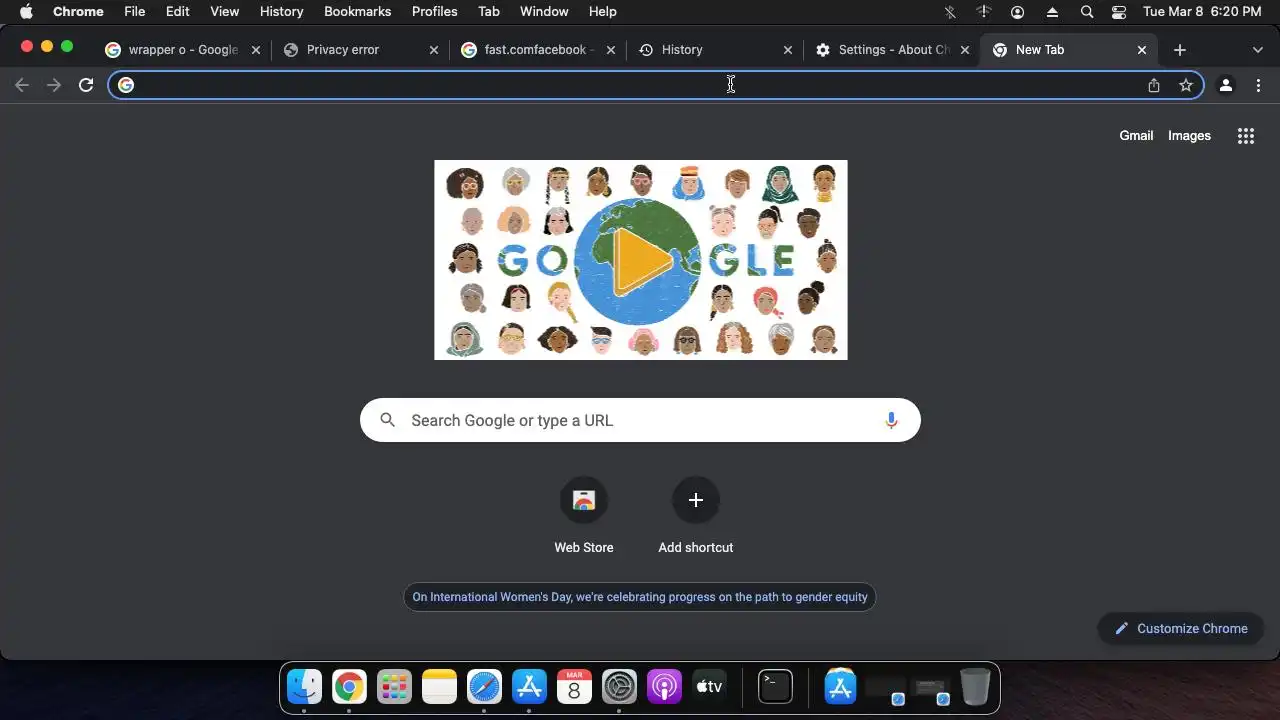Expand the tab search chevron
1280x720 pixels.
[x=1258, y=50]
